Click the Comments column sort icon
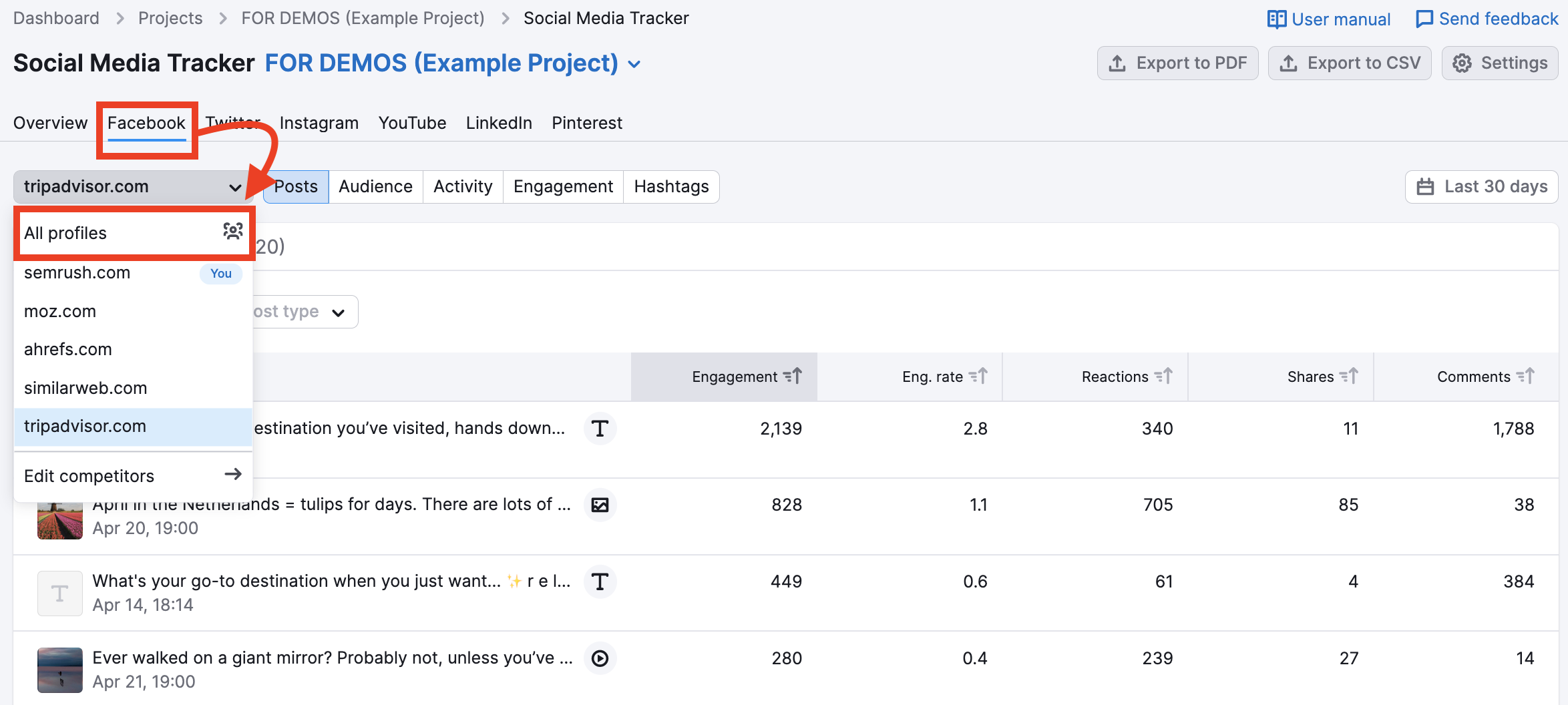This screenshot has width=1568, height=705. pyautogui.click(x=1526, y=377)
